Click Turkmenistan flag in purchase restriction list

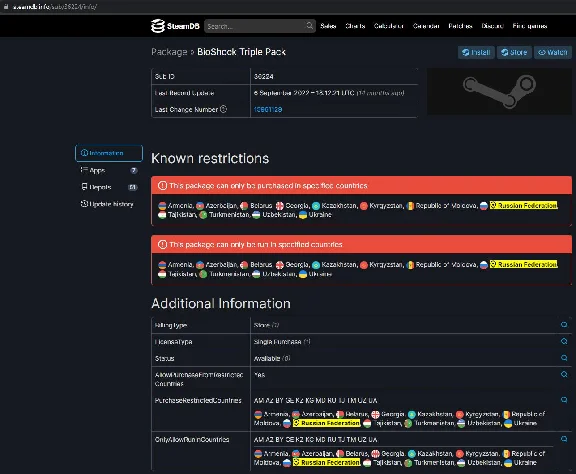pos(203,215)
